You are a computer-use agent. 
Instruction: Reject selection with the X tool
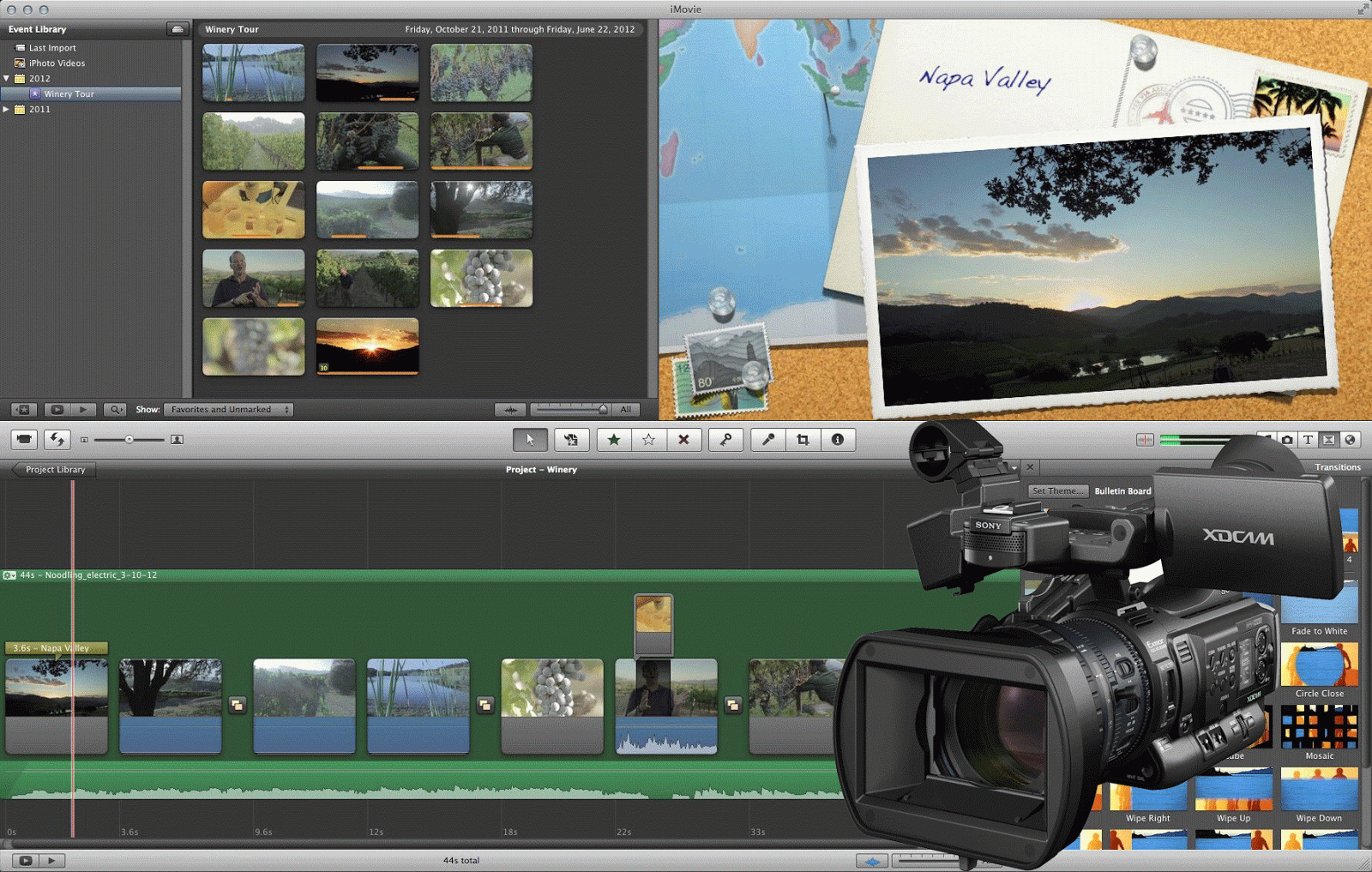[683, 439]
